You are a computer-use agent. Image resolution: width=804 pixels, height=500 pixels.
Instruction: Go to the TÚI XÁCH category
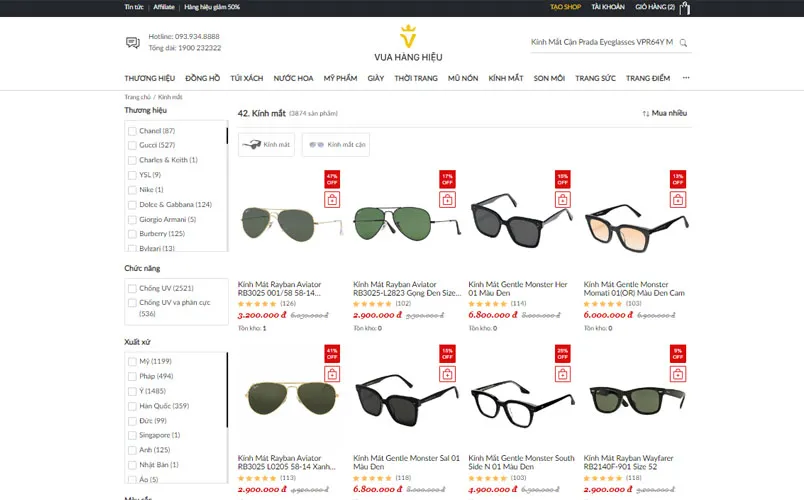pyautogui.click(x=247, y=78)
